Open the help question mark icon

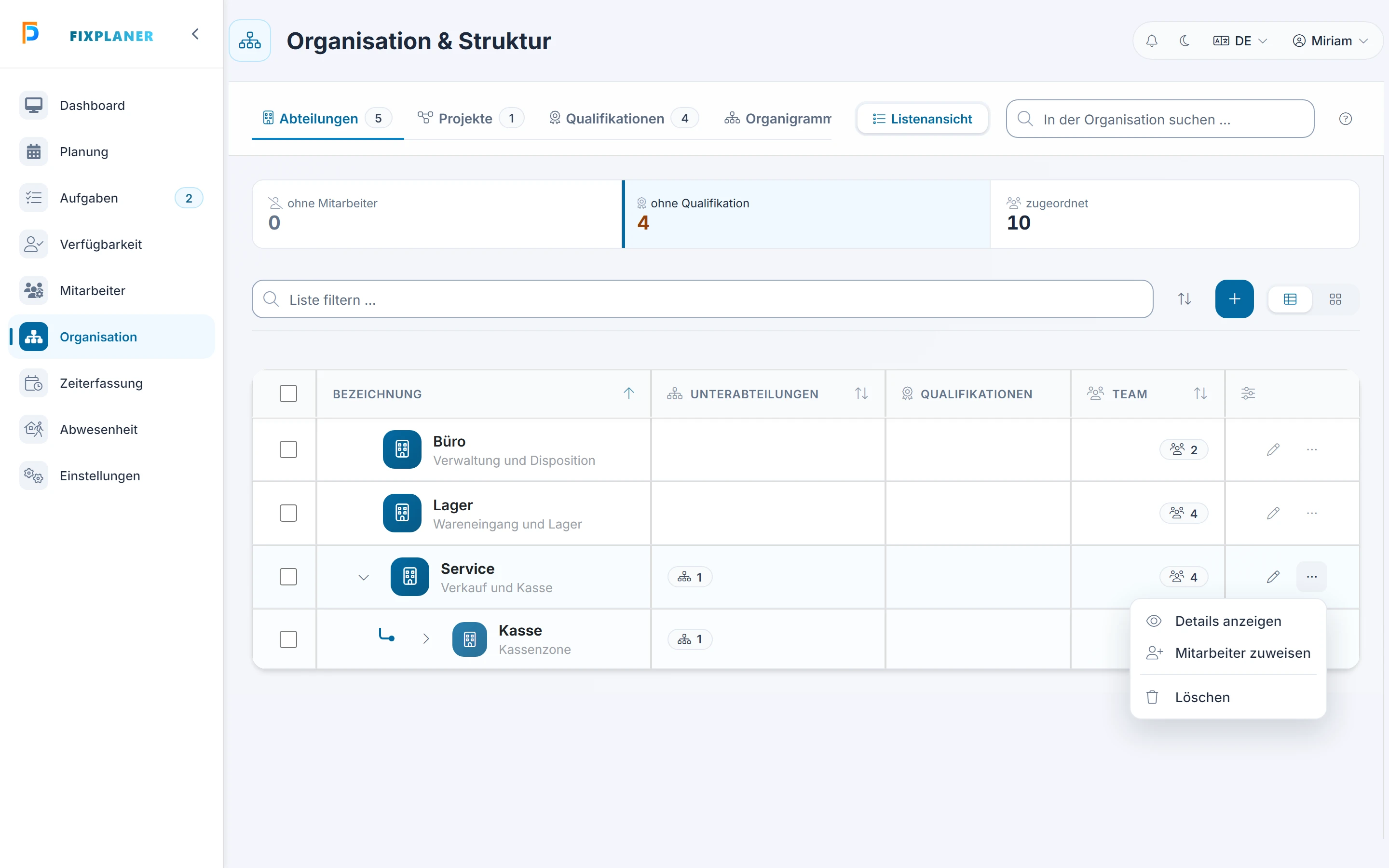pyautogui.click(x=1346, y=119)
